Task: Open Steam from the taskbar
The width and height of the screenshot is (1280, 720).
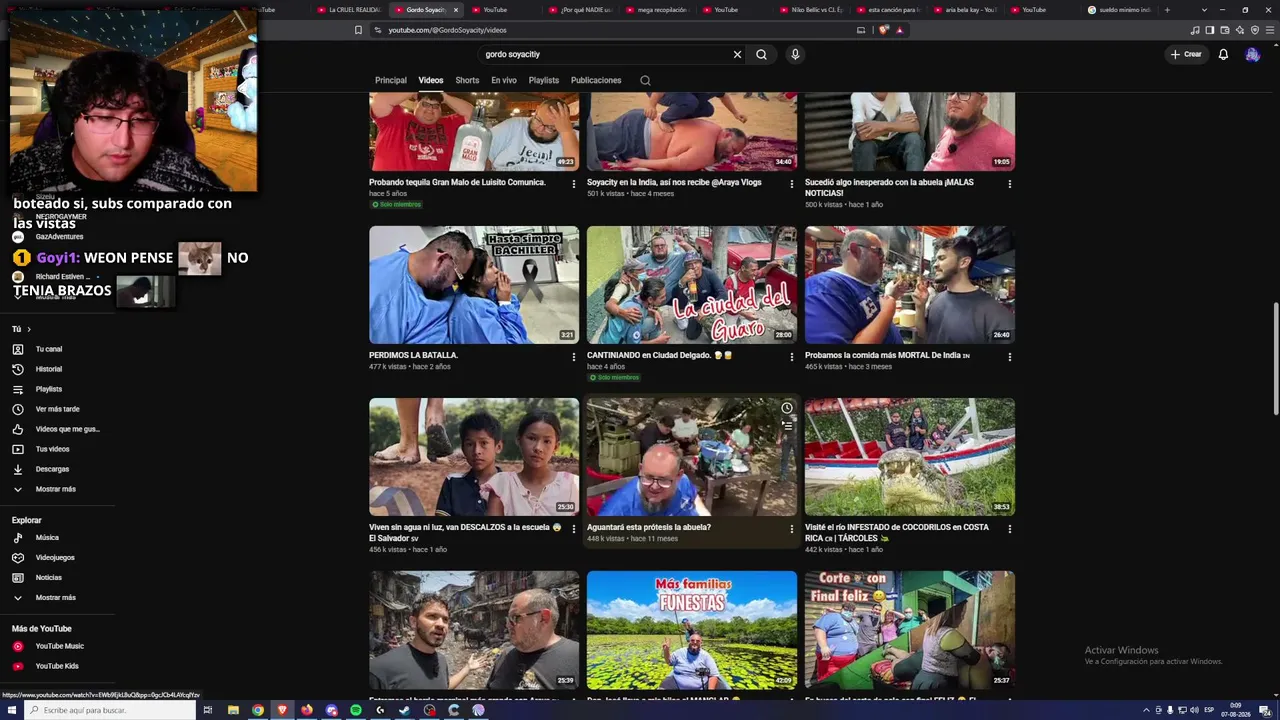Action: click(405, 710)
